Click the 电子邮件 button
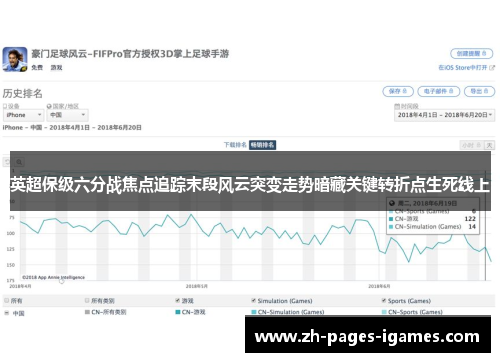The image size is (500, 362). pos(439,91)
